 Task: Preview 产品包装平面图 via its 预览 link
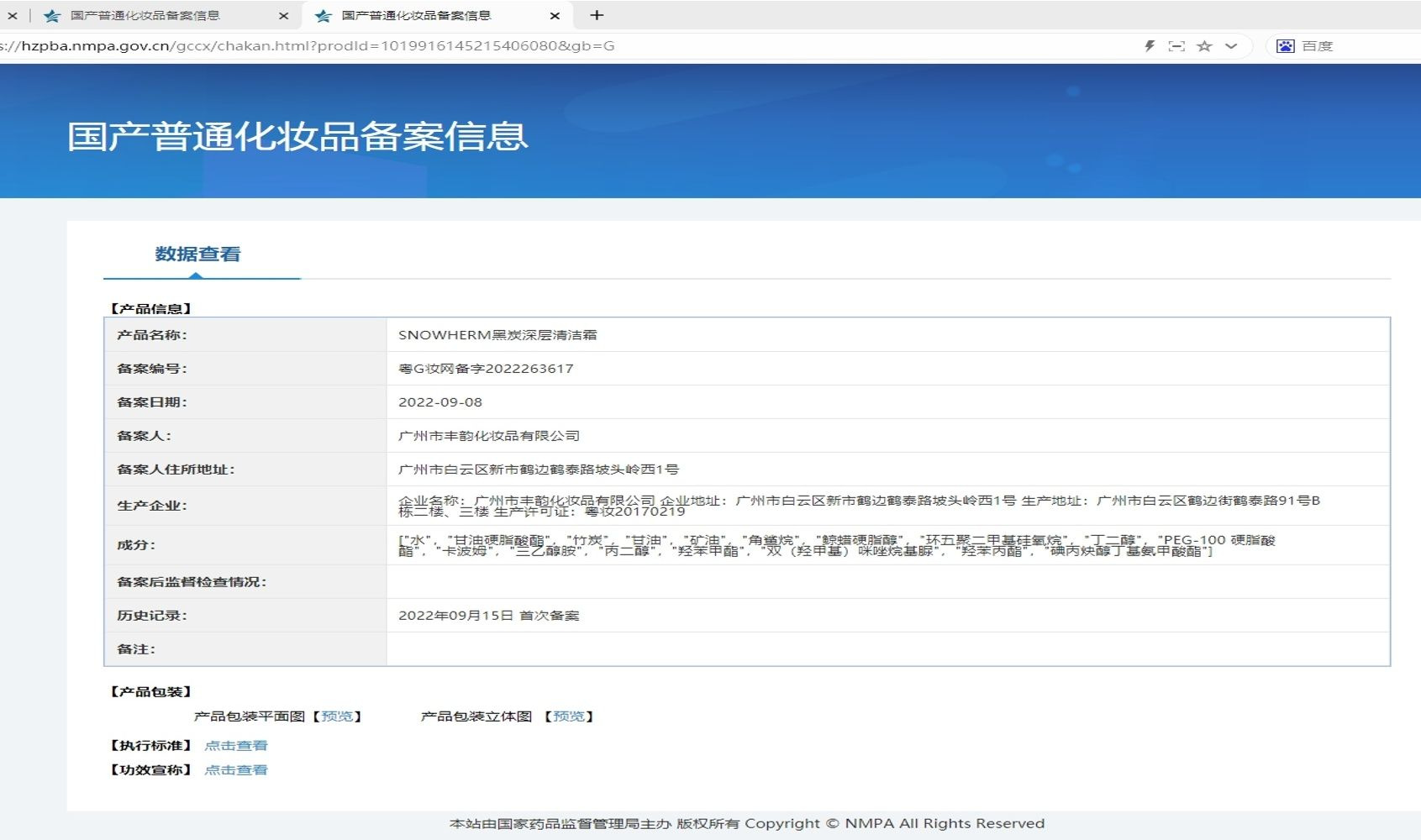(x=337, y=717)
